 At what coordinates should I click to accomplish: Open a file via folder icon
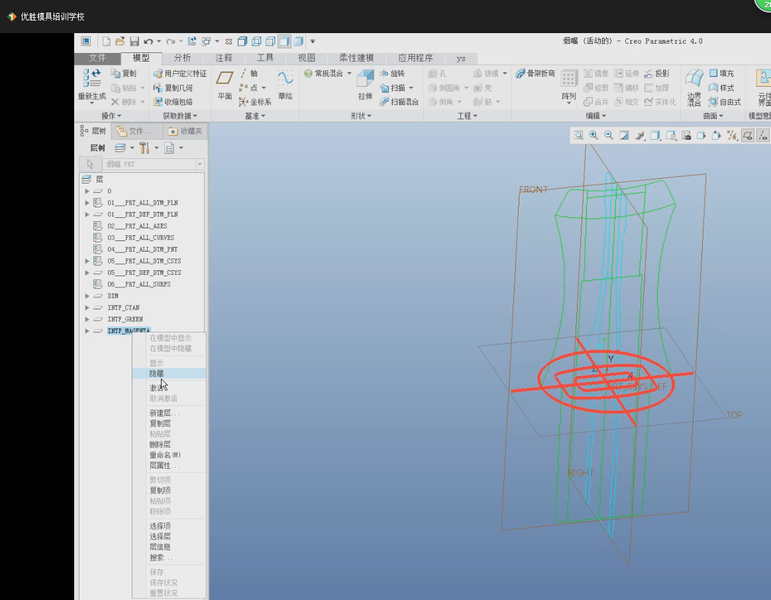coord(120,41)
